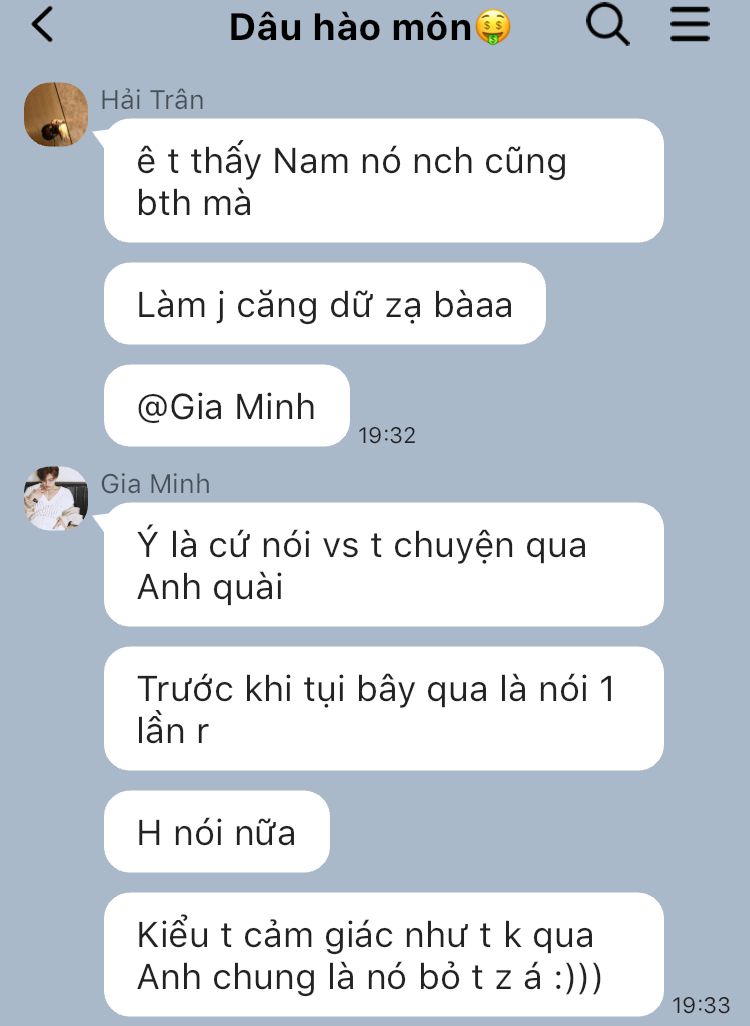The width and height of the screenshot is (750, 1026).
Task: Select message 'Kiểu t cảm giác như'
Action: pyautogui.click(x=384, y=955)
